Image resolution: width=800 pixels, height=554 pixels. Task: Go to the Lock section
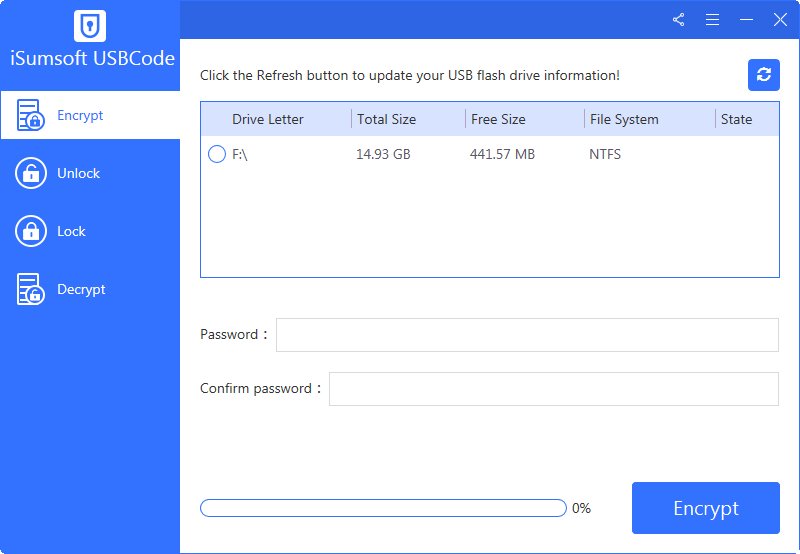[71, 232]
